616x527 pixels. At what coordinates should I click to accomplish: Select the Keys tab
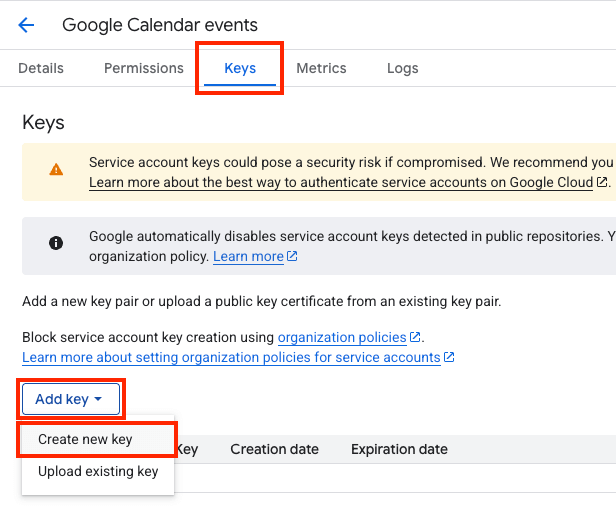[x=240, y=68]
